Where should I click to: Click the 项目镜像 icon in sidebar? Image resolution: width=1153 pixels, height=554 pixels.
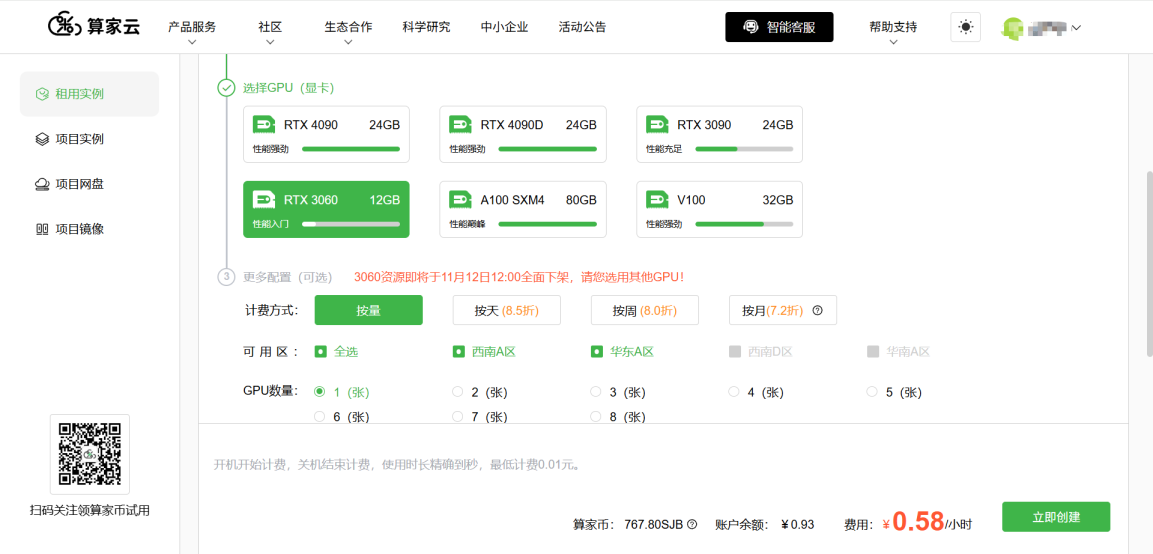click(x=42, y=229)
